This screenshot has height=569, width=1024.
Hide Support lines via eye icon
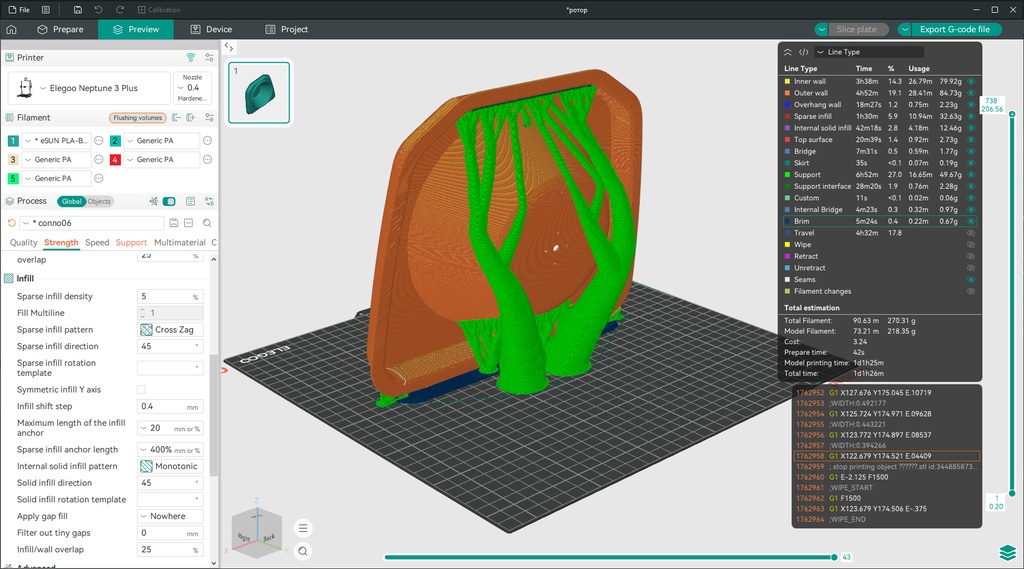(971, 175)
